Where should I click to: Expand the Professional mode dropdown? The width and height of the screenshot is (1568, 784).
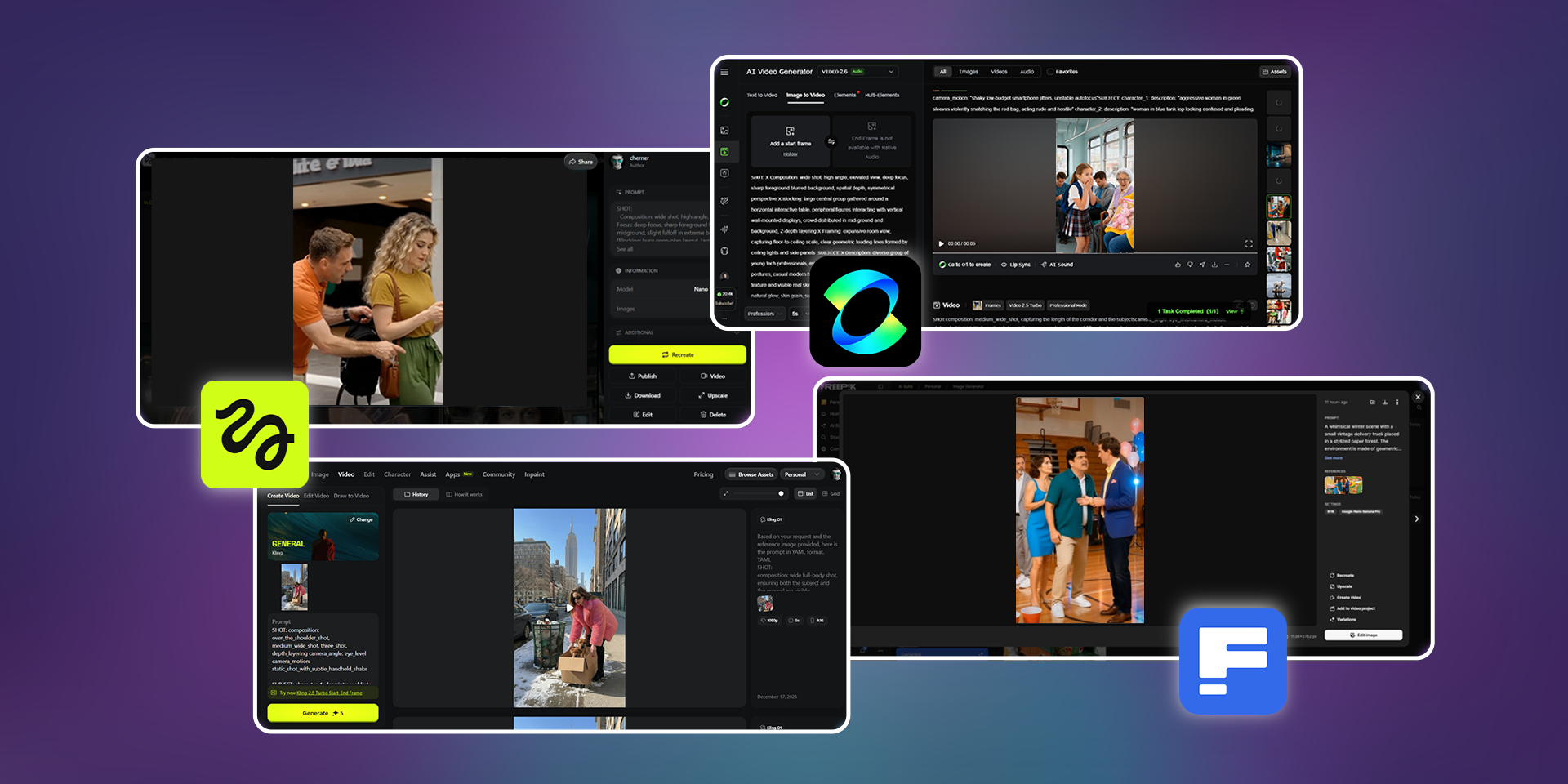(765, 314)
